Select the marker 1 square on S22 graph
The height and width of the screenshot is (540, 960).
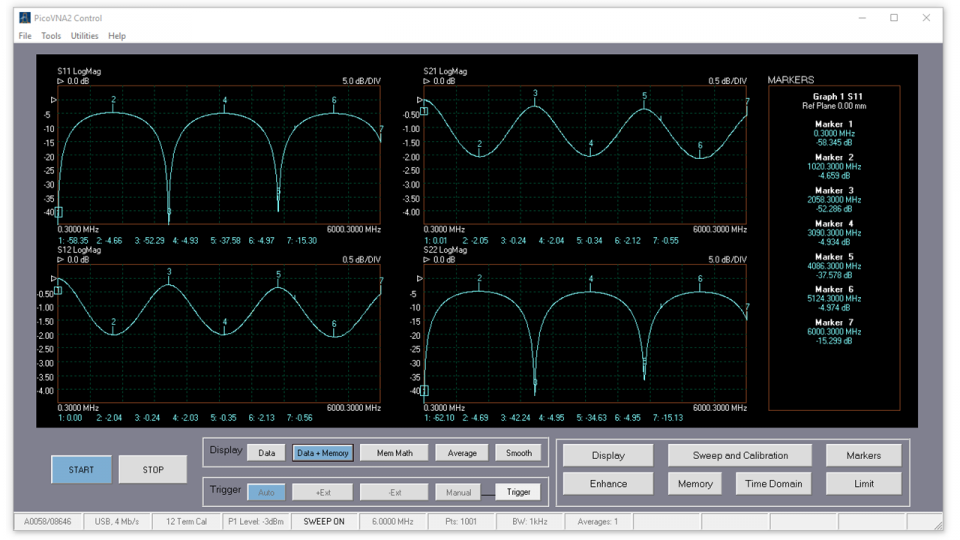[424, 391]
